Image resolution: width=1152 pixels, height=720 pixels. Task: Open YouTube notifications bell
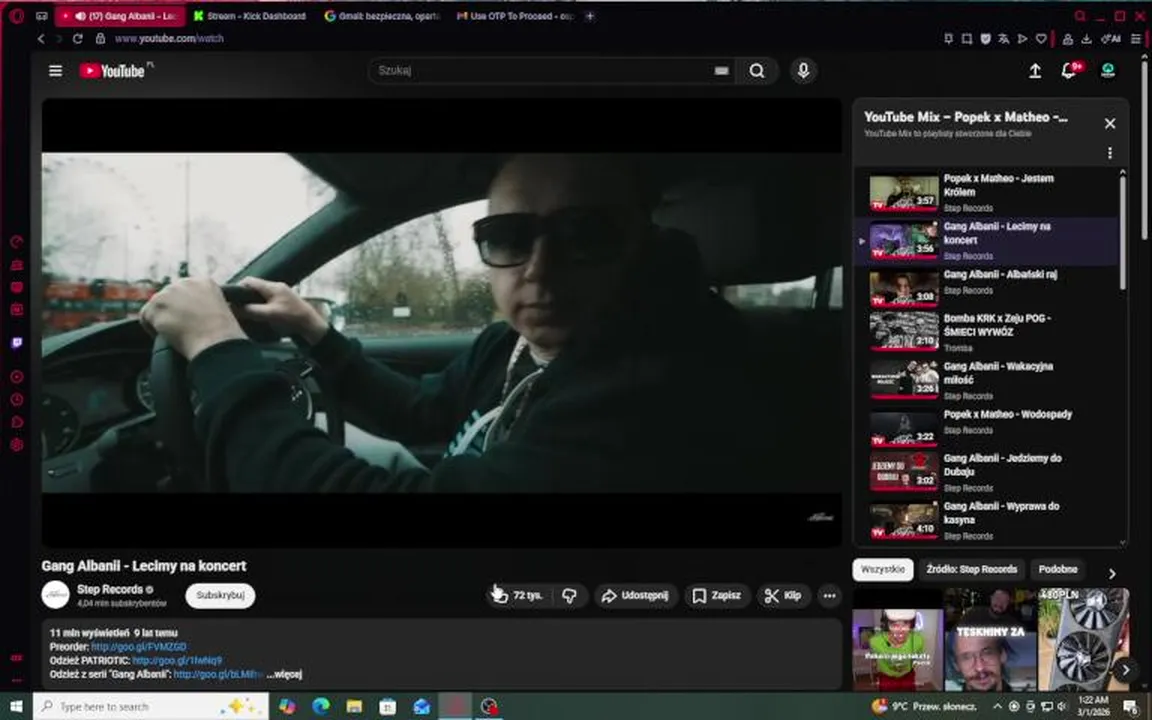click(x=1069, y=71)
